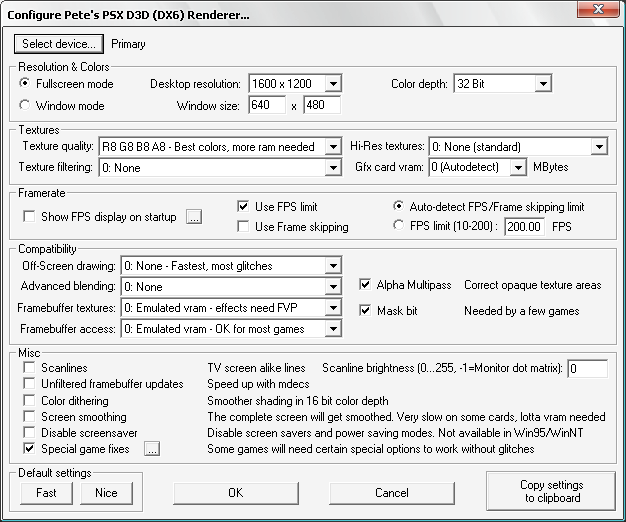Apply Fast default settings
626x522 pixels.
[x=46, y=493]
